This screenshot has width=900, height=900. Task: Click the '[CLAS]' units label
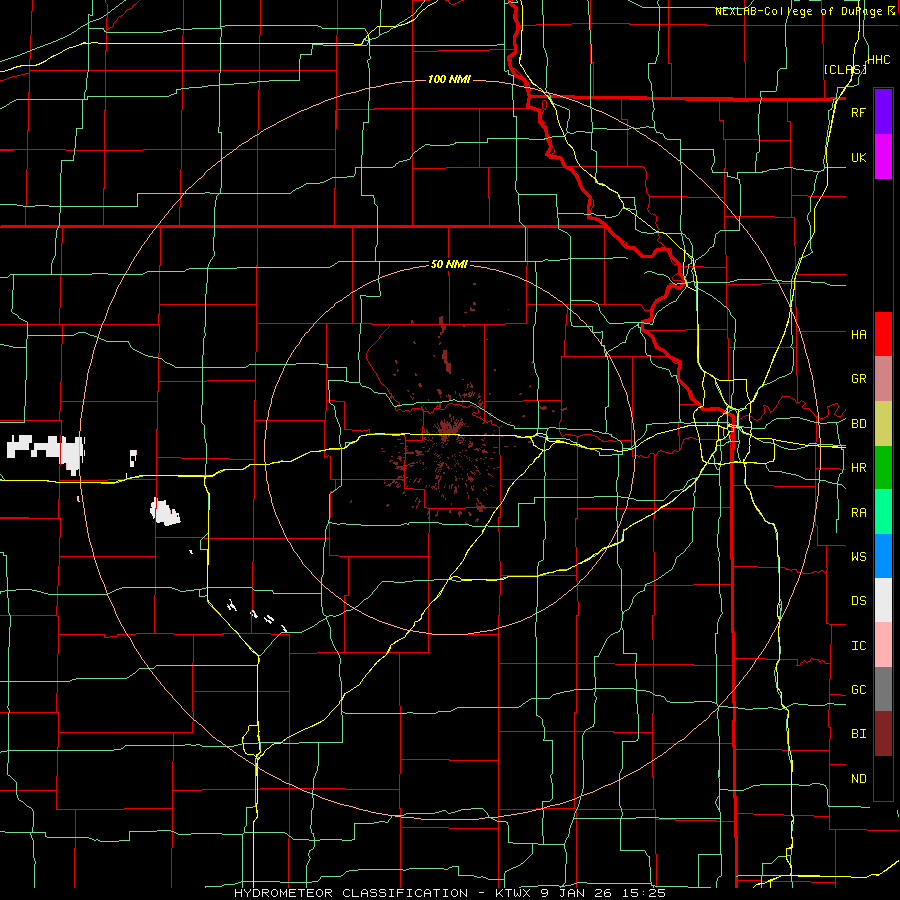pos(845,69)
